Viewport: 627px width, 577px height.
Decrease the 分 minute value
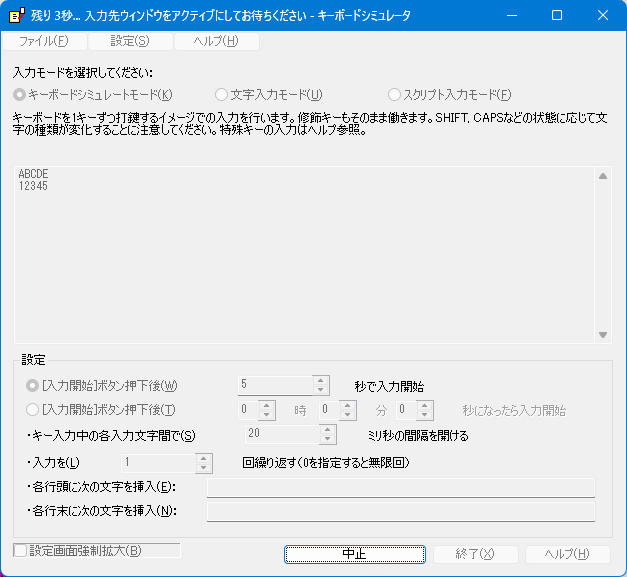(348, 415)
